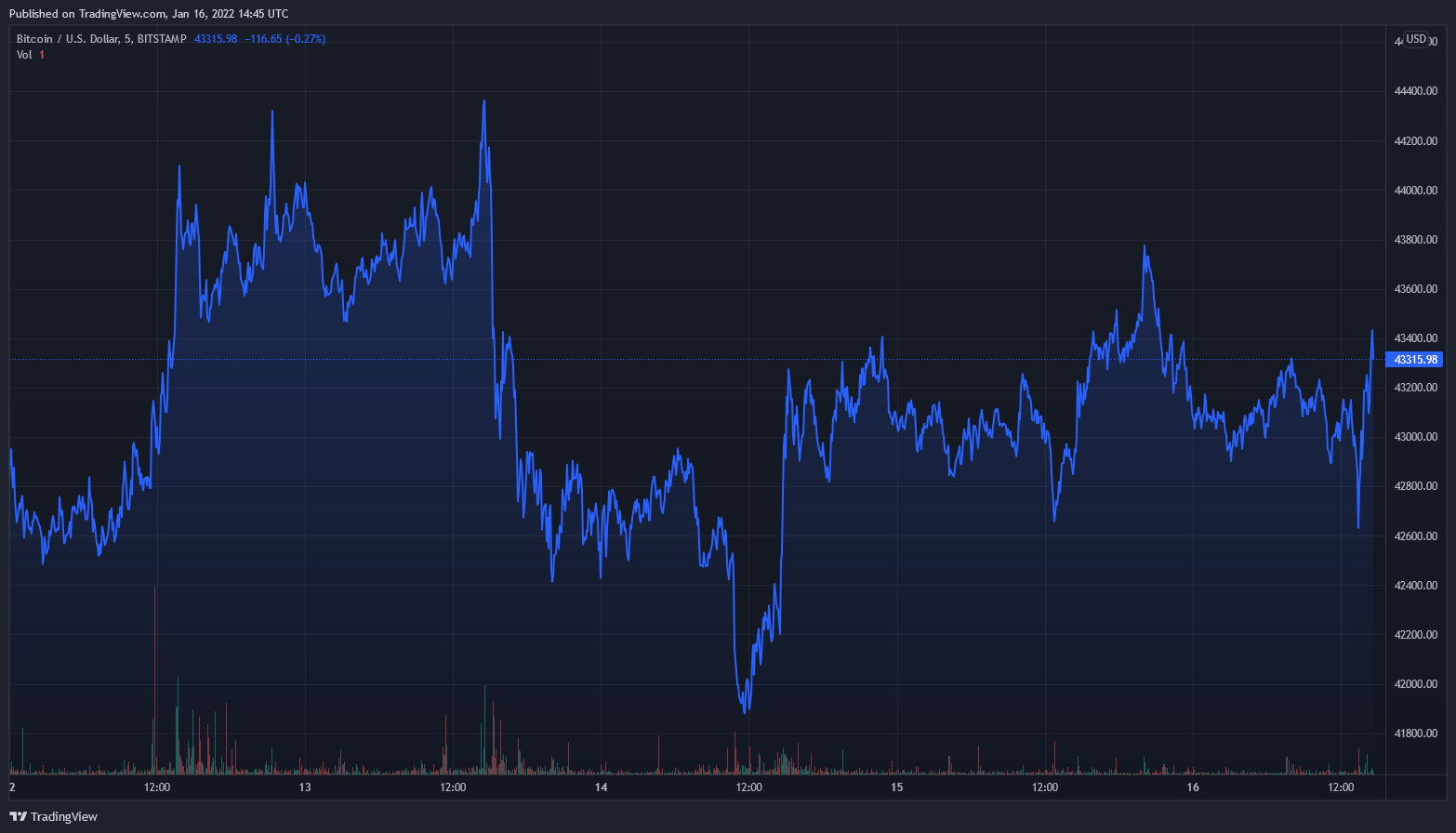Click the Bitcoin / U.S. Dollar symbol title

[x=101, y=39]
